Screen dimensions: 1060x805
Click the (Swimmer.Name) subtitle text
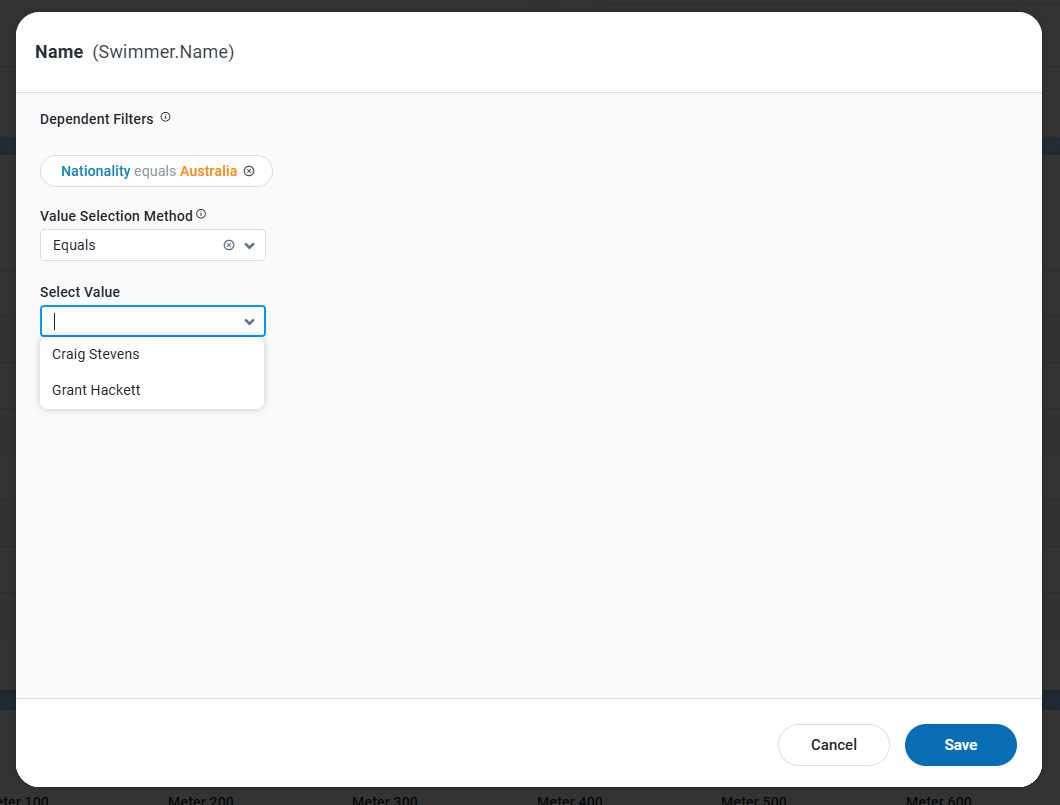click(163, 52)
